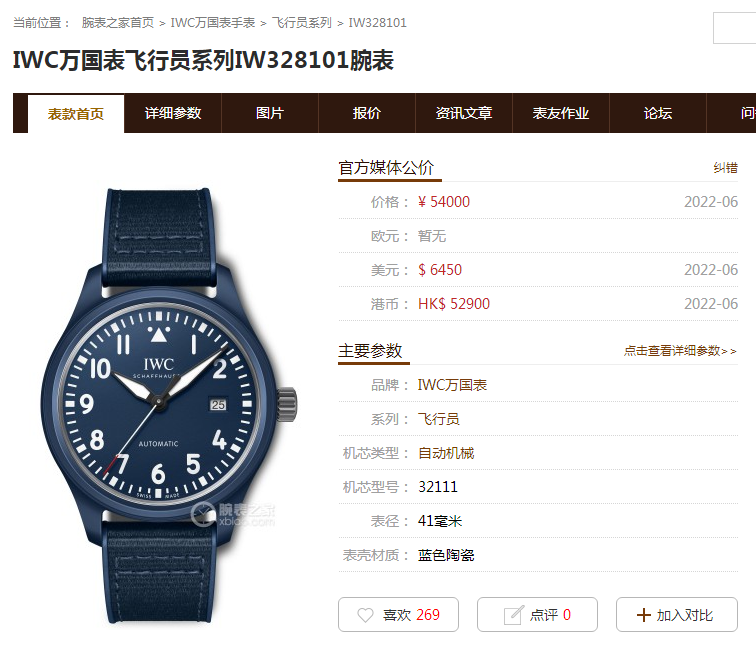This screenshot has width=756, height=653.
Task: Click the search input field at top right
Action: click(734, 28)
